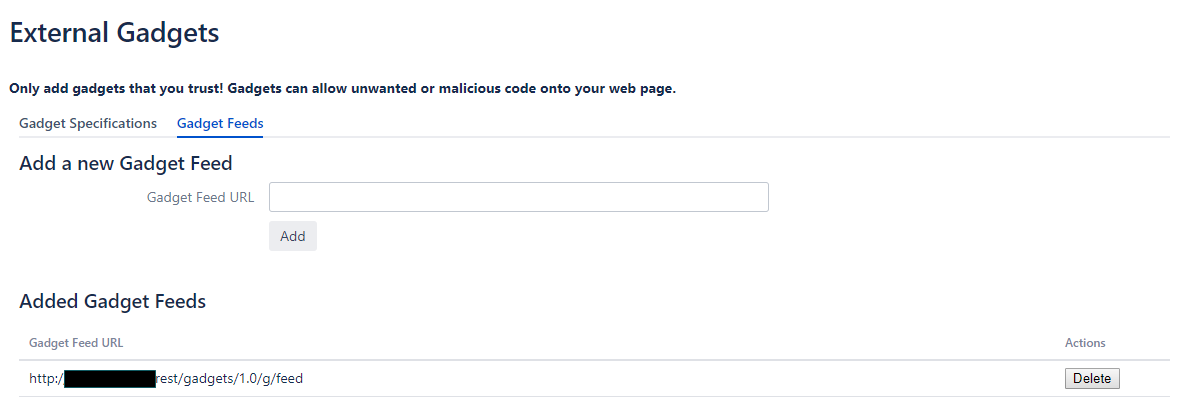This screenshot has width=1177, height=399.
Task: Click the Actions column header
Action: (x=1085, y=343)
